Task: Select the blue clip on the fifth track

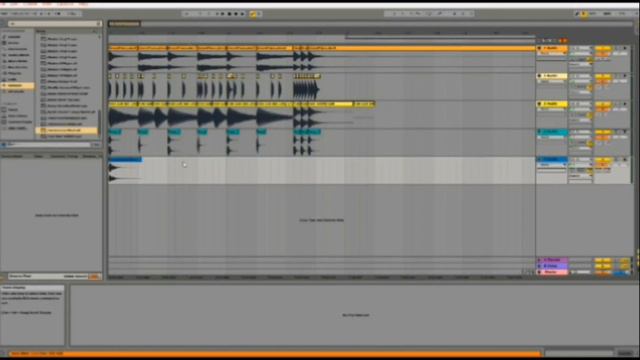Action: click(x=125, y=159)
